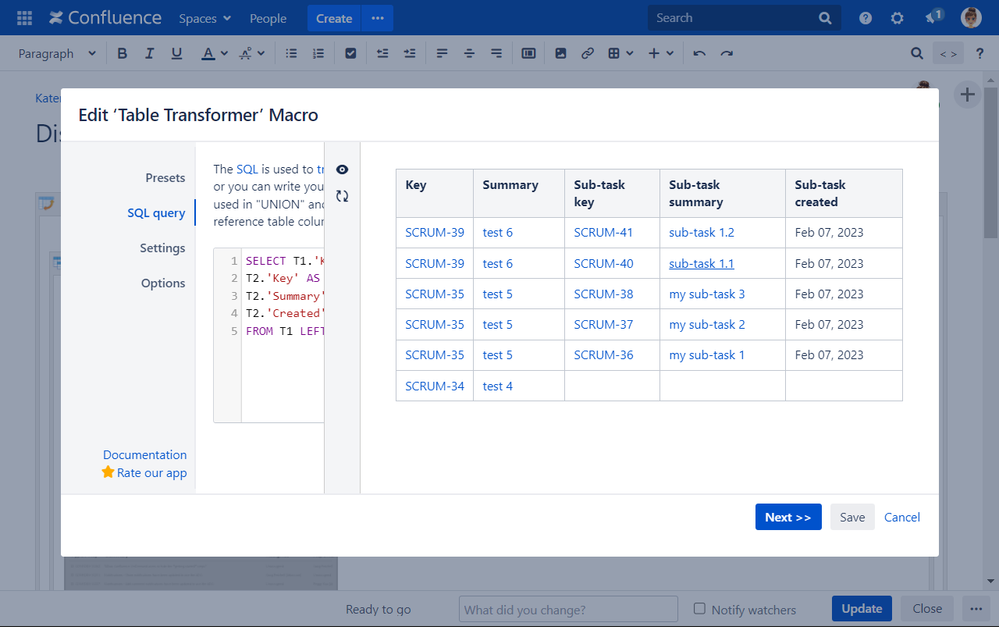The image size is (999, 627).
Task: Open the Spaces dropdown menu
Action: pos(204,18)
